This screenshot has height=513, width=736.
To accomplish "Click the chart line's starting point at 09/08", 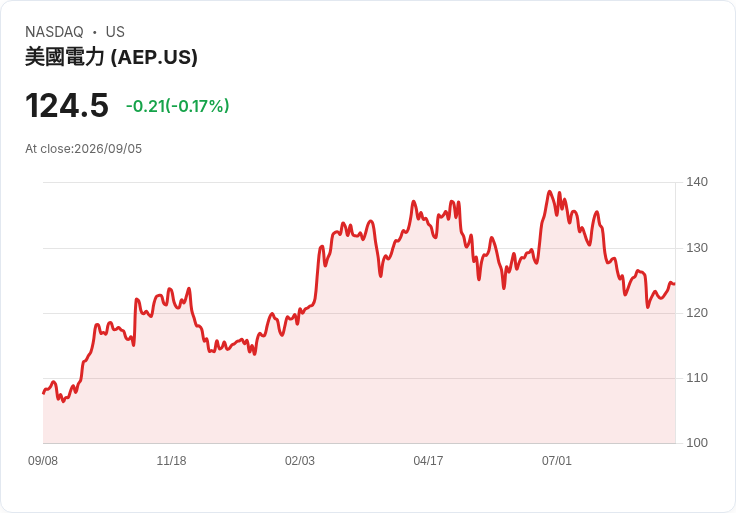I will (44, 393).
